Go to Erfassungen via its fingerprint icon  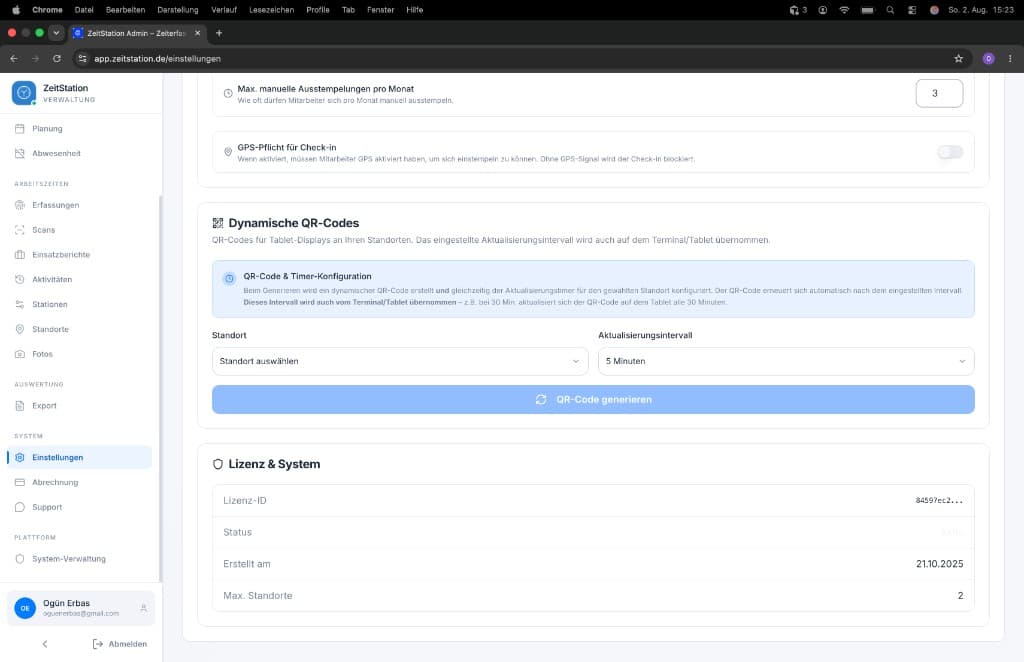point(20,205)
